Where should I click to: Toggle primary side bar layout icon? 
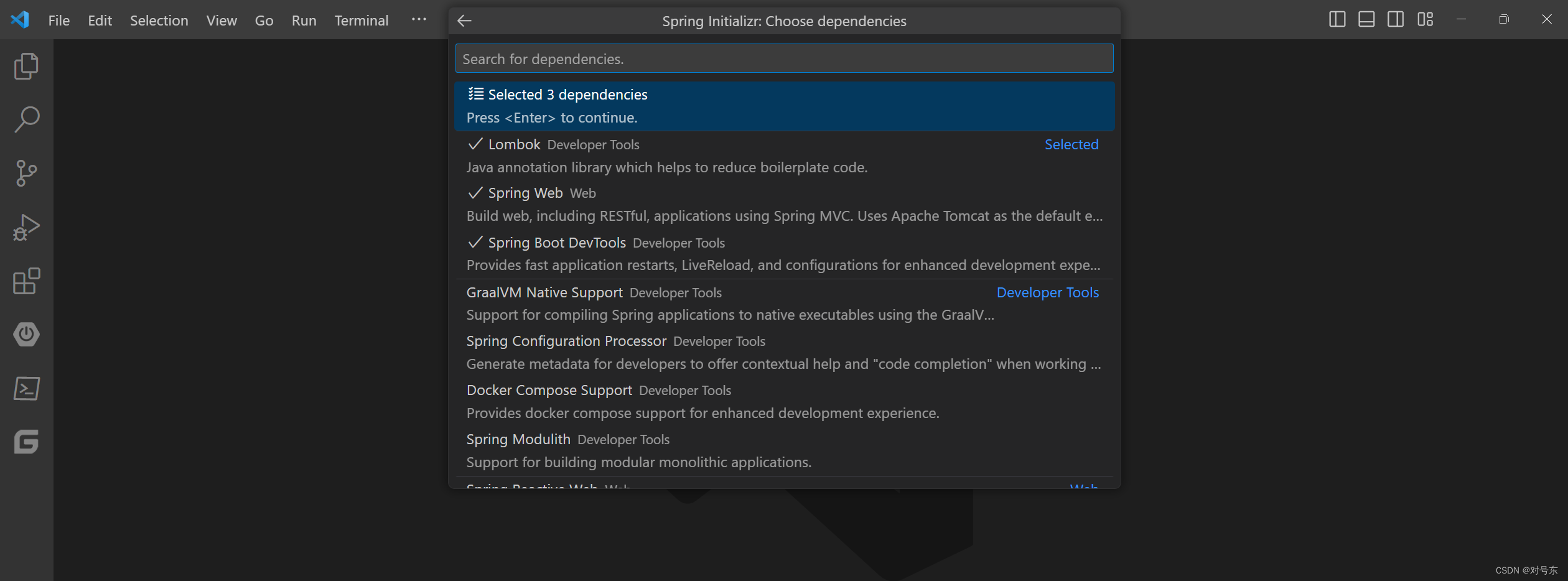[x=1337, y=19]
